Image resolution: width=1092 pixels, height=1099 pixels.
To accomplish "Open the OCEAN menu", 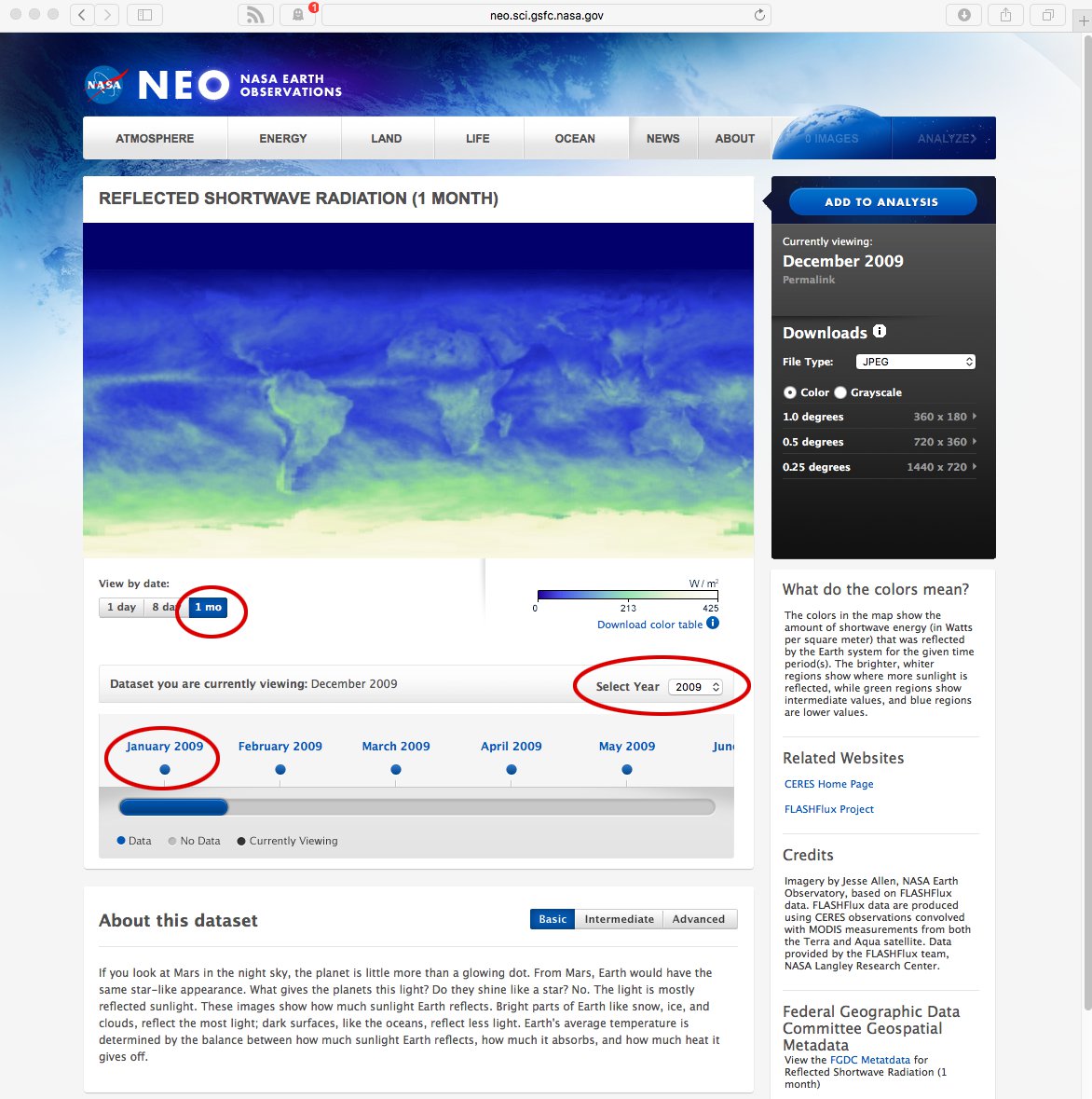I will [x=575, y=139].
